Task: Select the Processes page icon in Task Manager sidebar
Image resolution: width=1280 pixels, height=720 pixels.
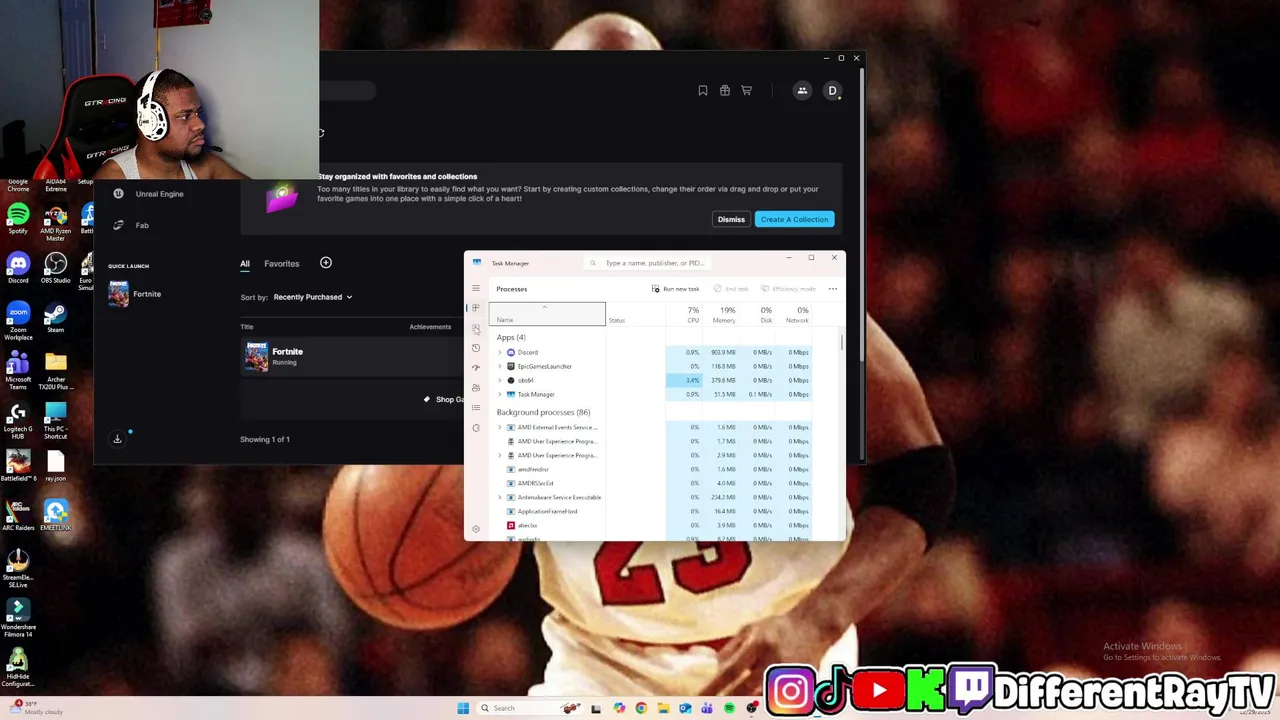Action: (x=476, y=308)
